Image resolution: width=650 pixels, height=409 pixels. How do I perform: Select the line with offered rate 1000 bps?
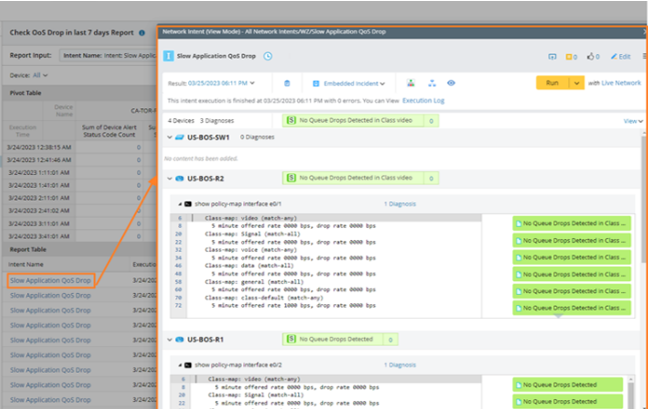tap(293, 305)
